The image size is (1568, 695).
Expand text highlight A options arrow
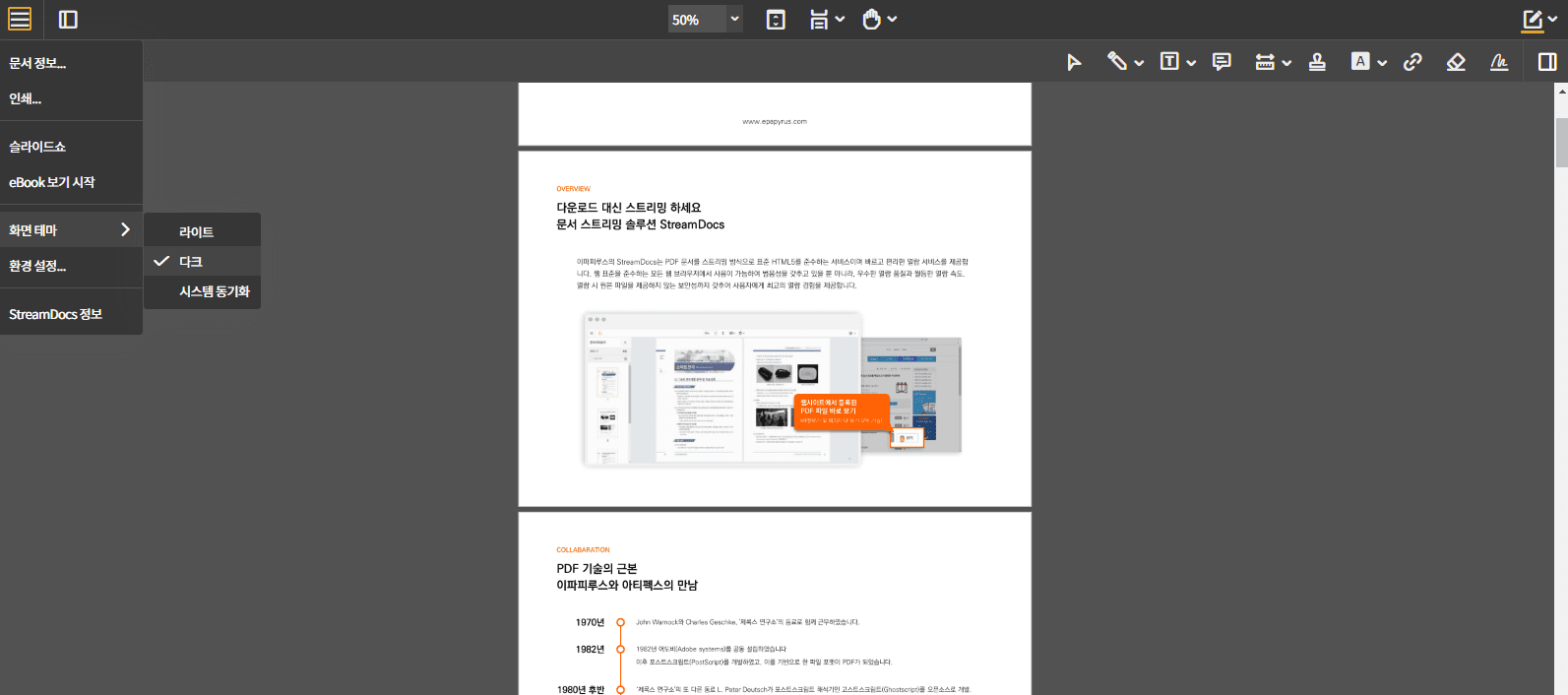tap(1382, 62)
